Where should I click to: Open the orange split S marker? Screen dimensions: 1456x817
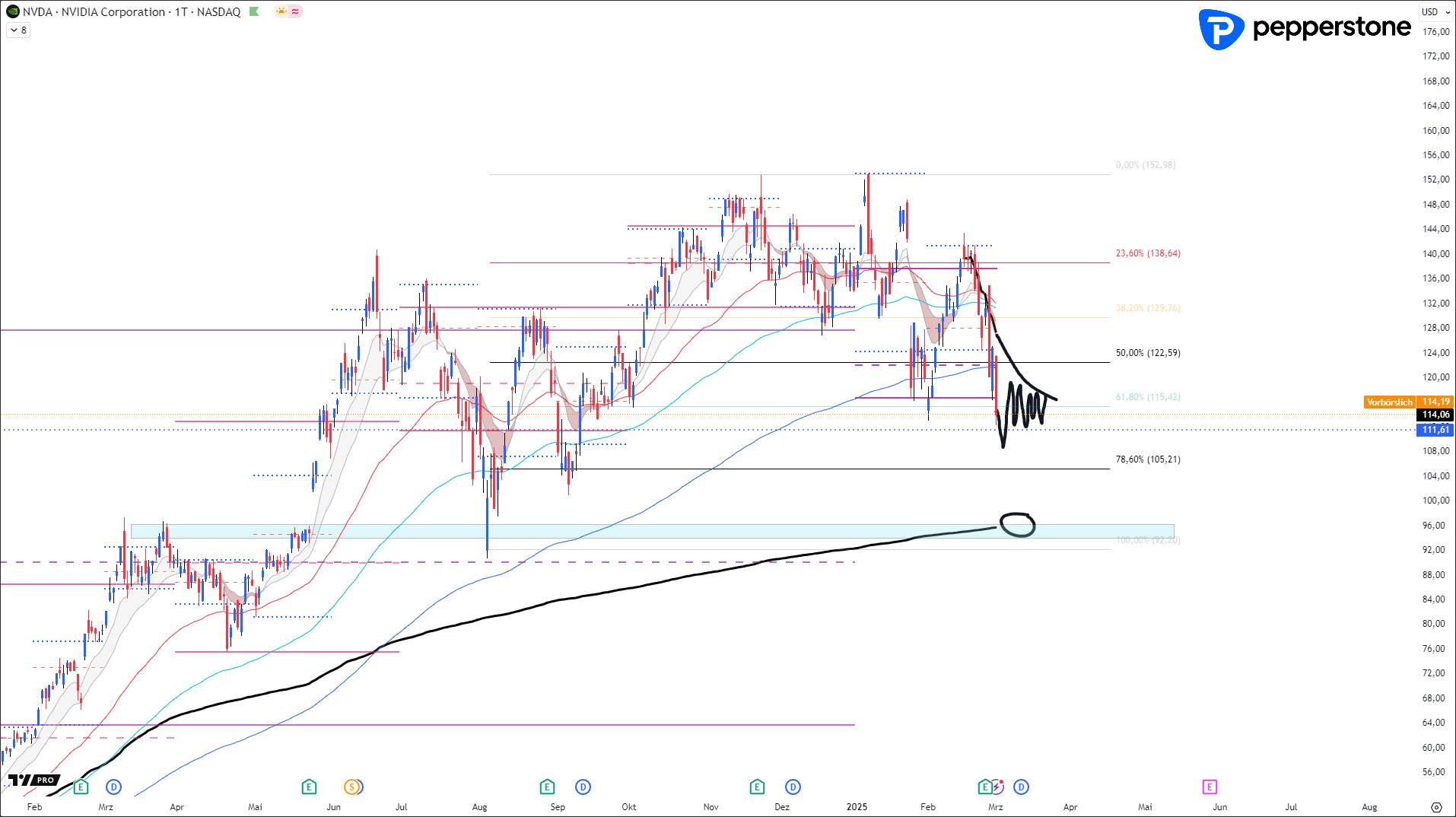(x=352, y=787)
